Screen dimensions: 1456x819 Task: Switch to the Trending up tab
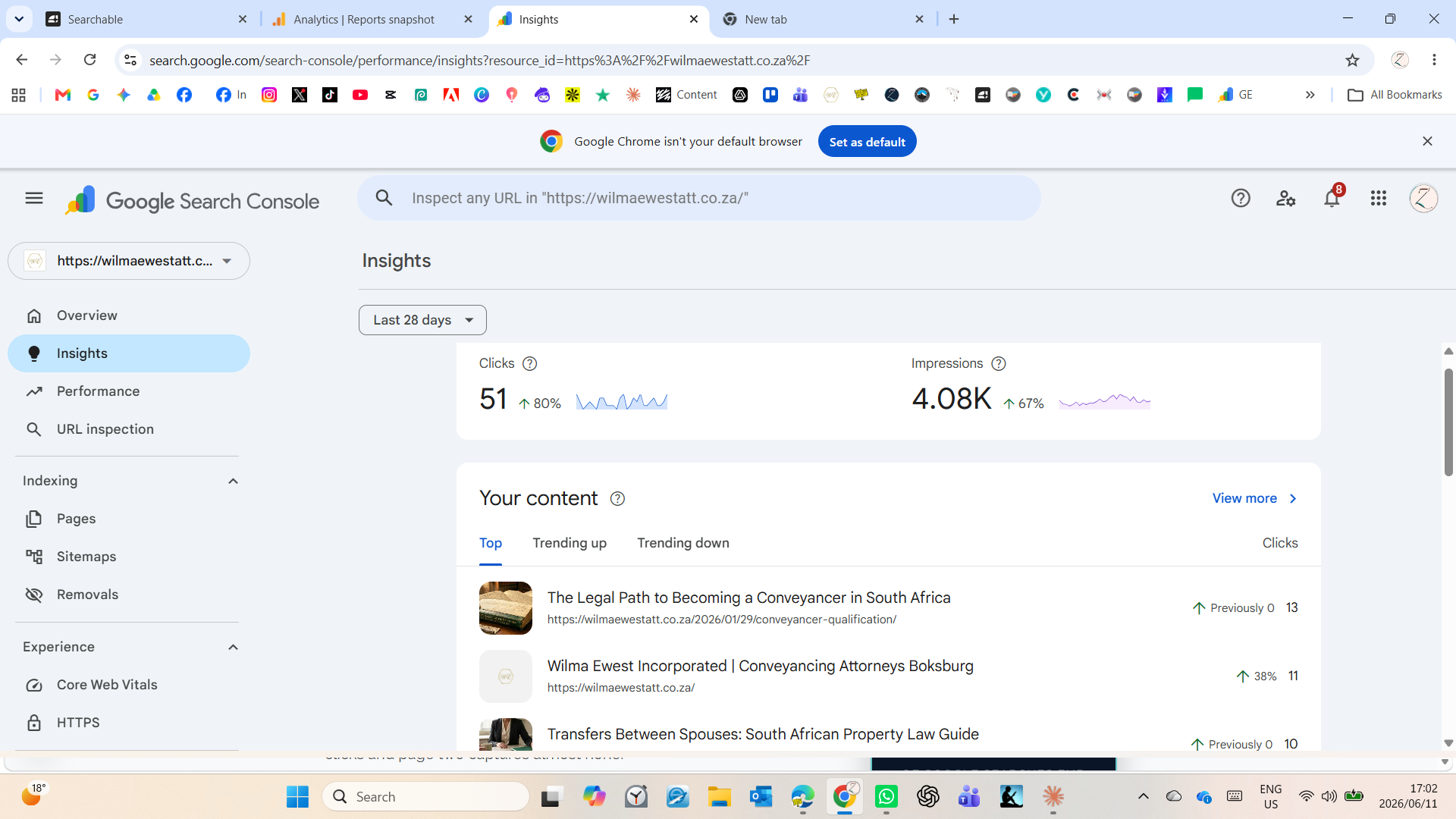[570, 543]
